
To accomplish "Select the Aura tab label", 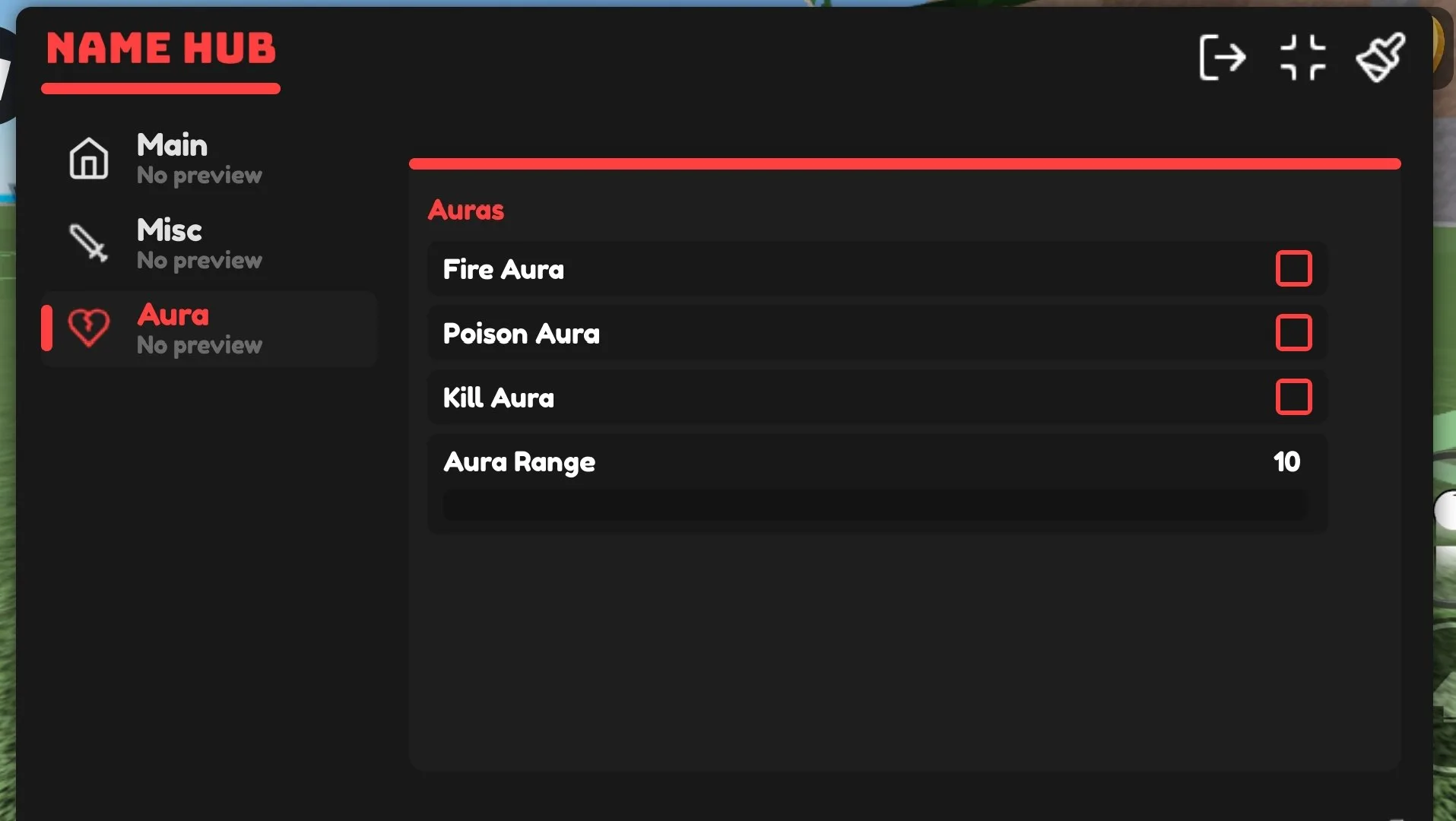I will click(x=173, y=315).
